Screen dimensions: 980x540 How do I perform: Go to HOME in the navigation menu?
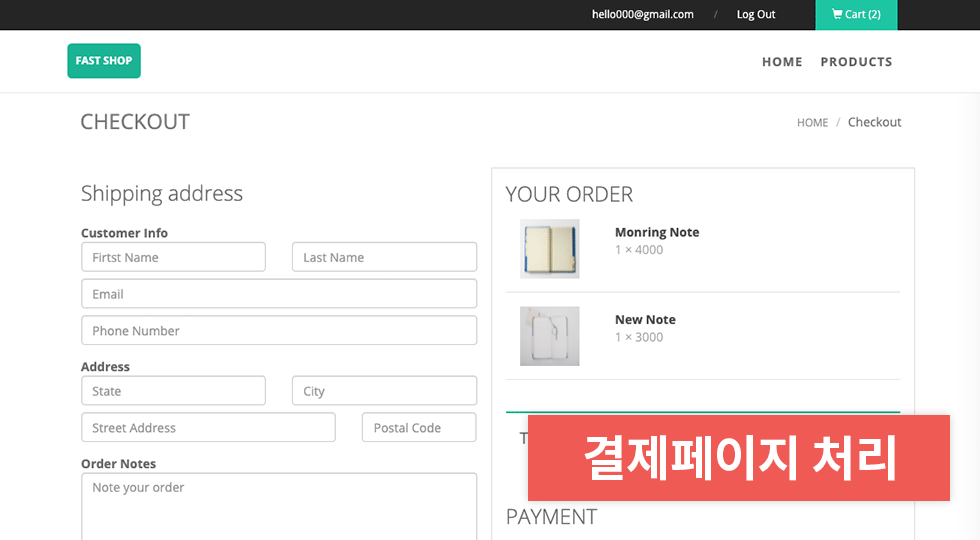[x=782, y=62]
